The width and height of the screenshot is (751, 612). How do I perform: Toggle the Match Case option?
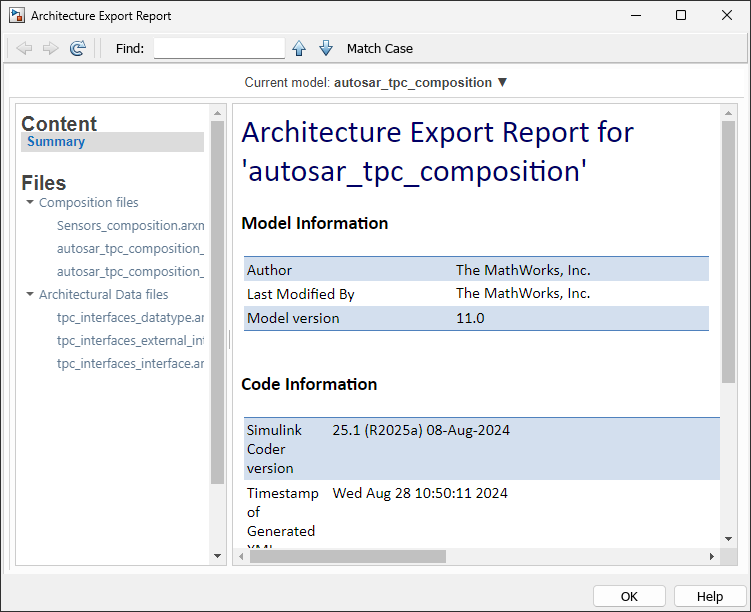pyautogui.click(x=379, y=48)
